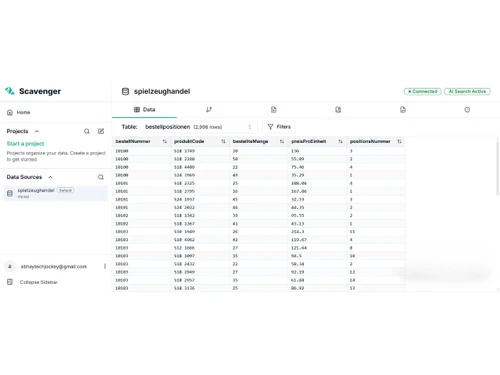Click the Connected status badge

(x=423, y=91)
